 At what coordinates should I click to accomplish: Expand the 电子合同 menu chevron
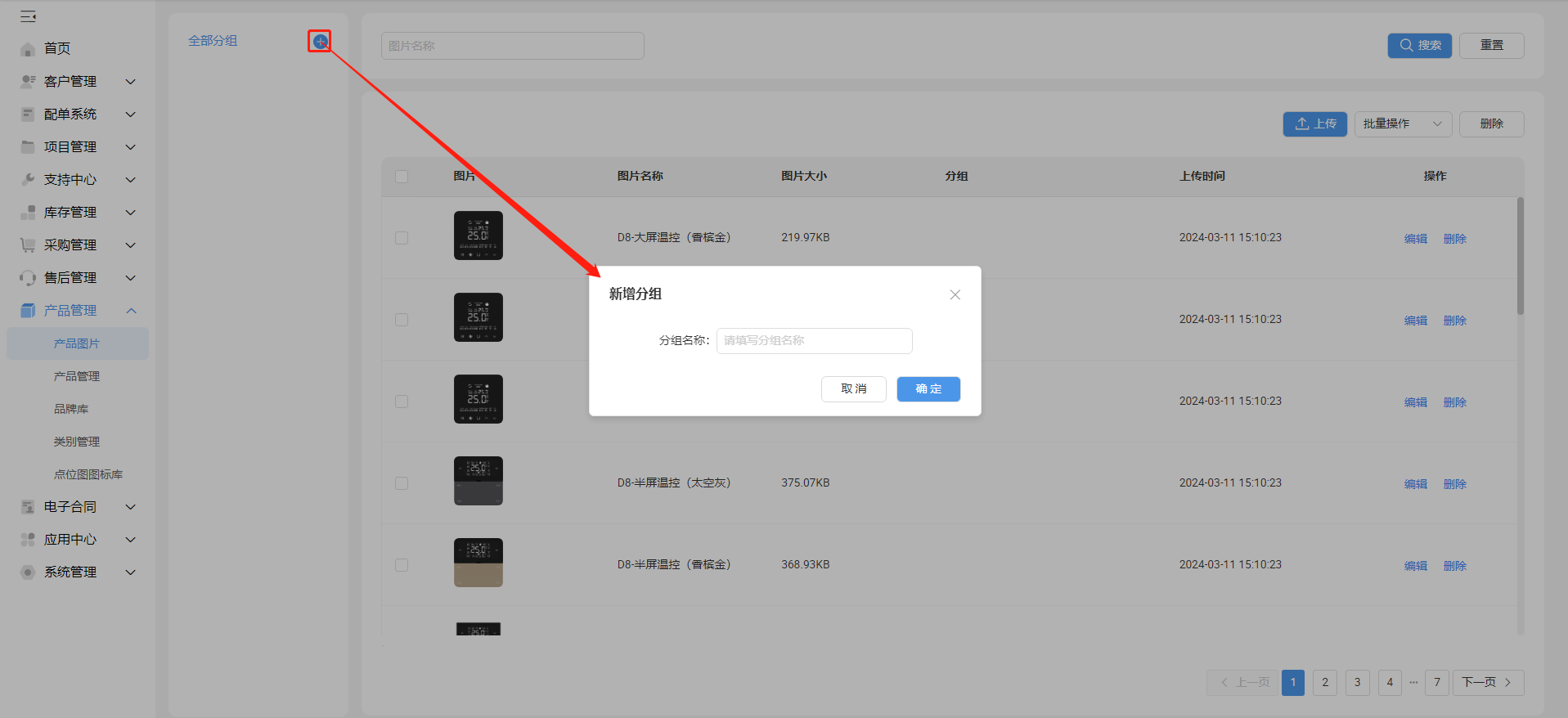pos(130,507)
